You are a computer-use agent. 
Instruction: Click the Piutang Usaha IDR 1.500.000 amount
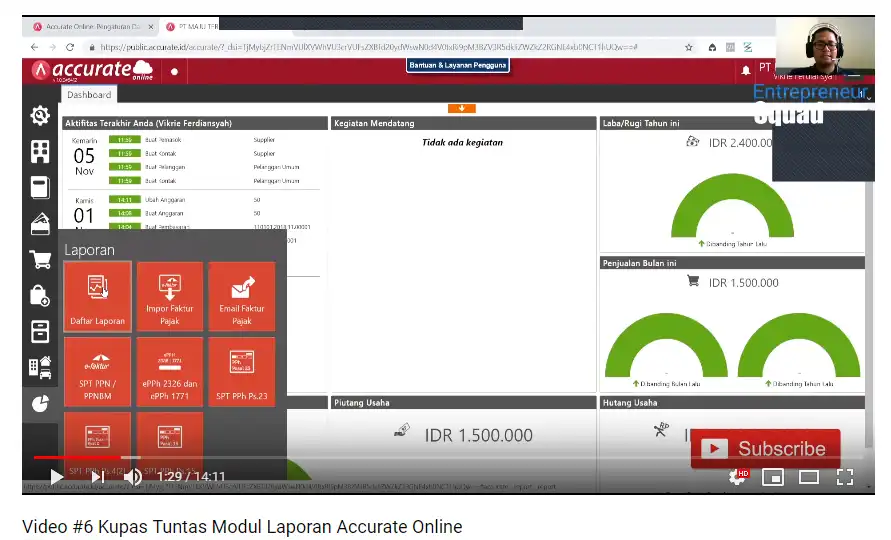point(478,435)
